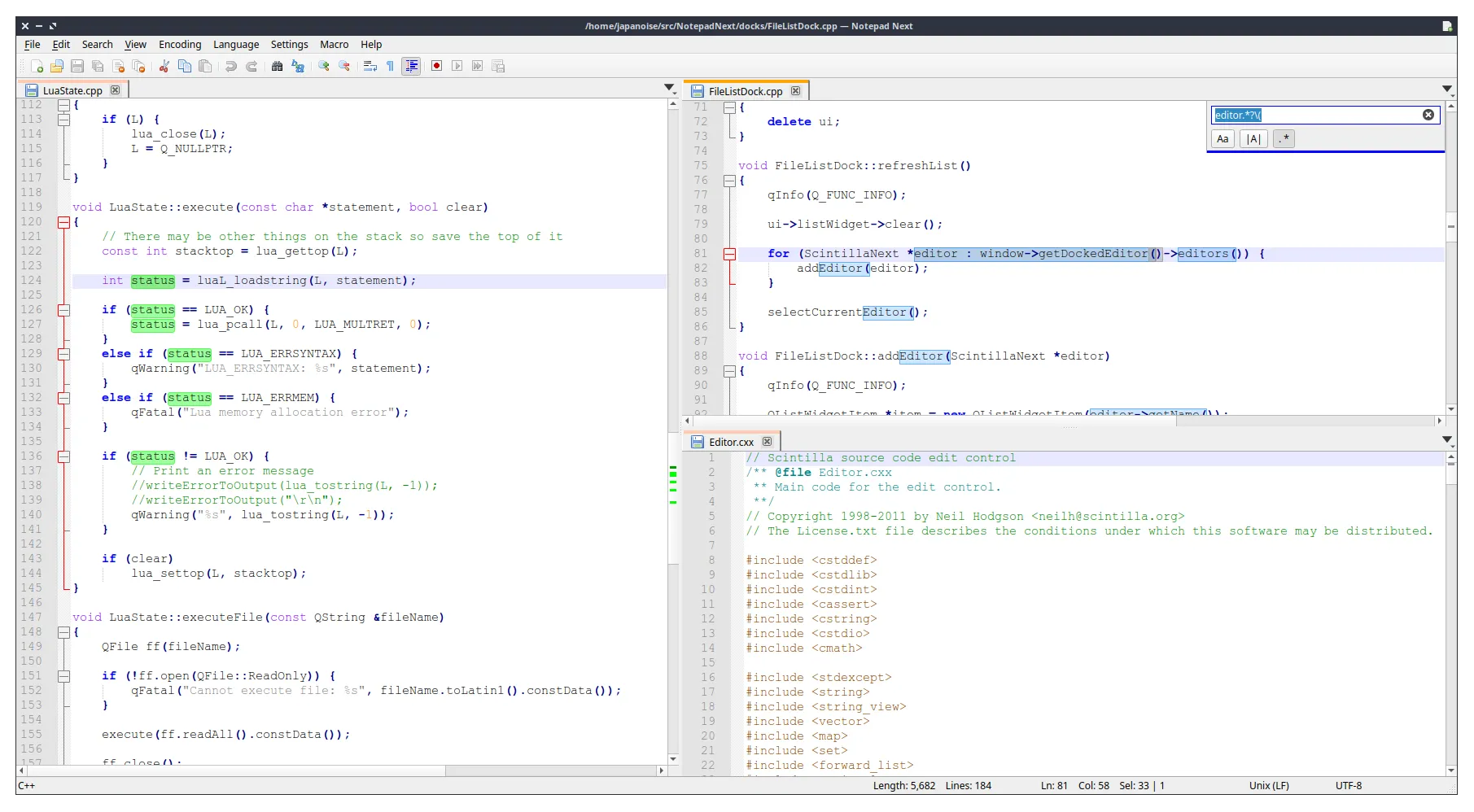Click inside the quick find input field
Screen dimensions: 1474x812
1335,115
